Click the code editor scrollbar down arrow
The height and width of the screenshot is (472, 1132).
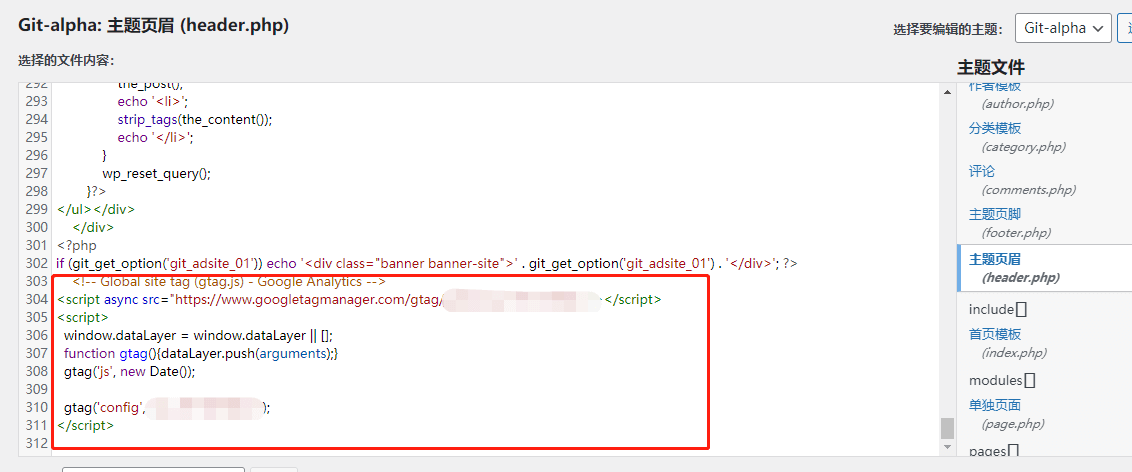click(x=947, y=447)
